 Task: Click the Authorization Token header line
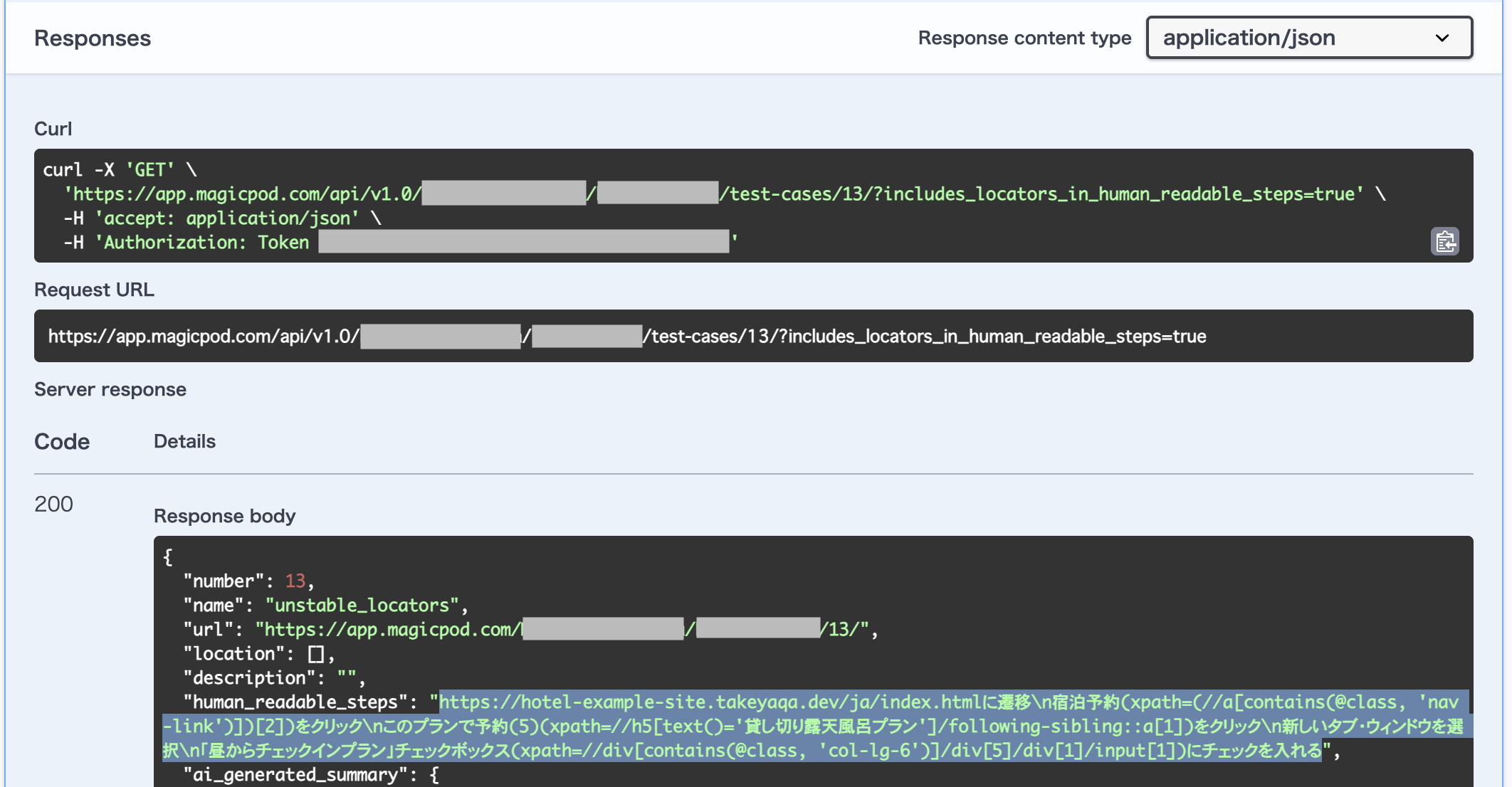(400, 243)
